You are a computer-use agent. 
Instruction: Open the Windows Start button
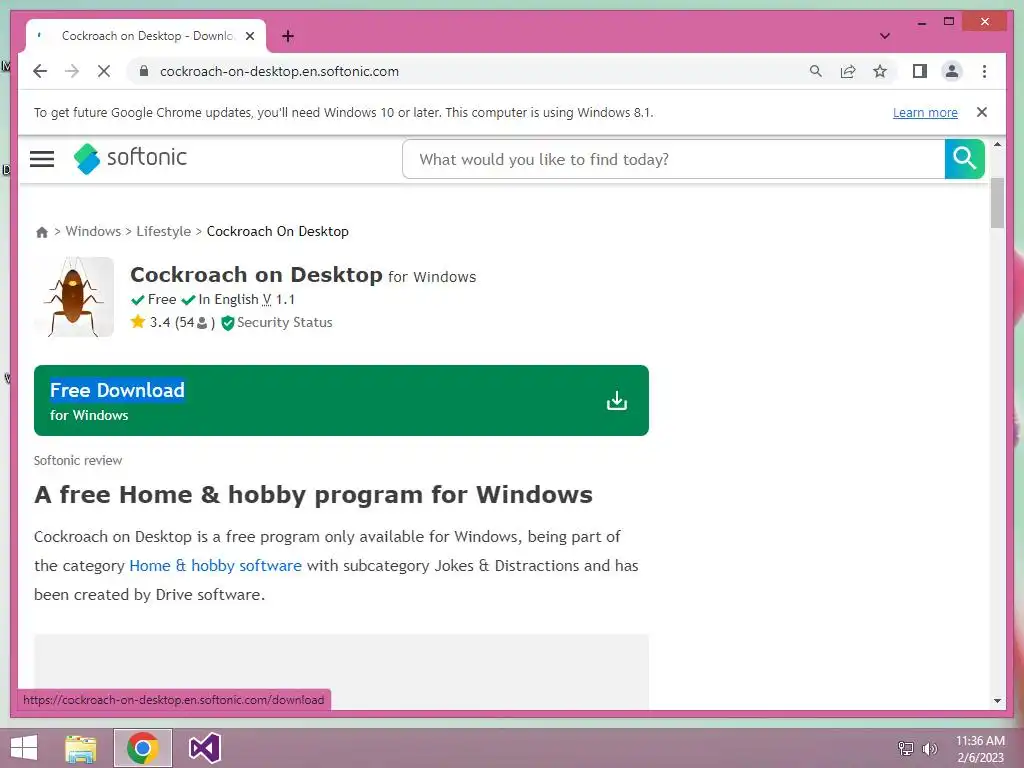click(x=24, y=748)
